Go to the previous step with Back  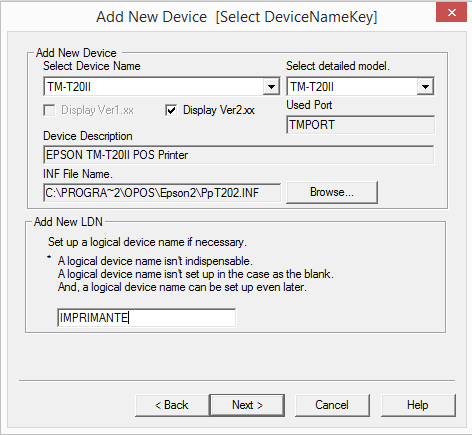[172, 405]
